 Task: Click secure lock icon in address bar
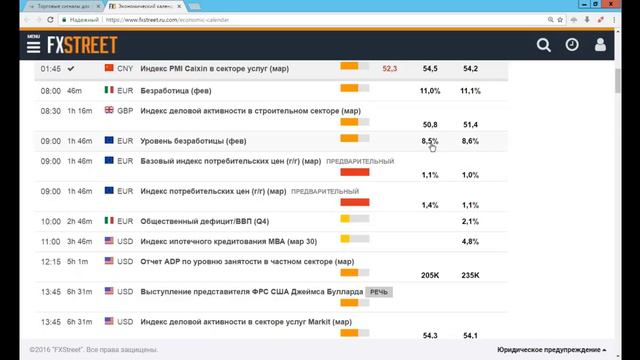pyautogui.click(x=64, y=20)
